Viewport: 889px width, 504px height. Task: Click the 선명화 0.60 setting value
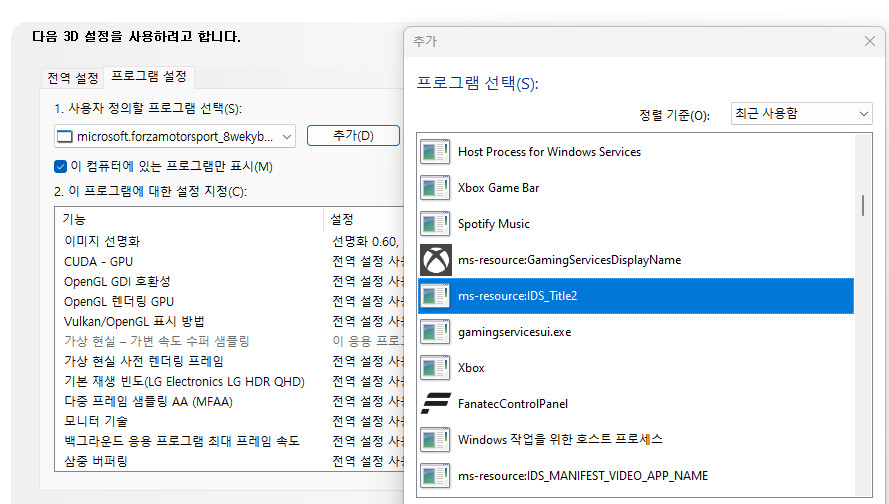(366, 242)
